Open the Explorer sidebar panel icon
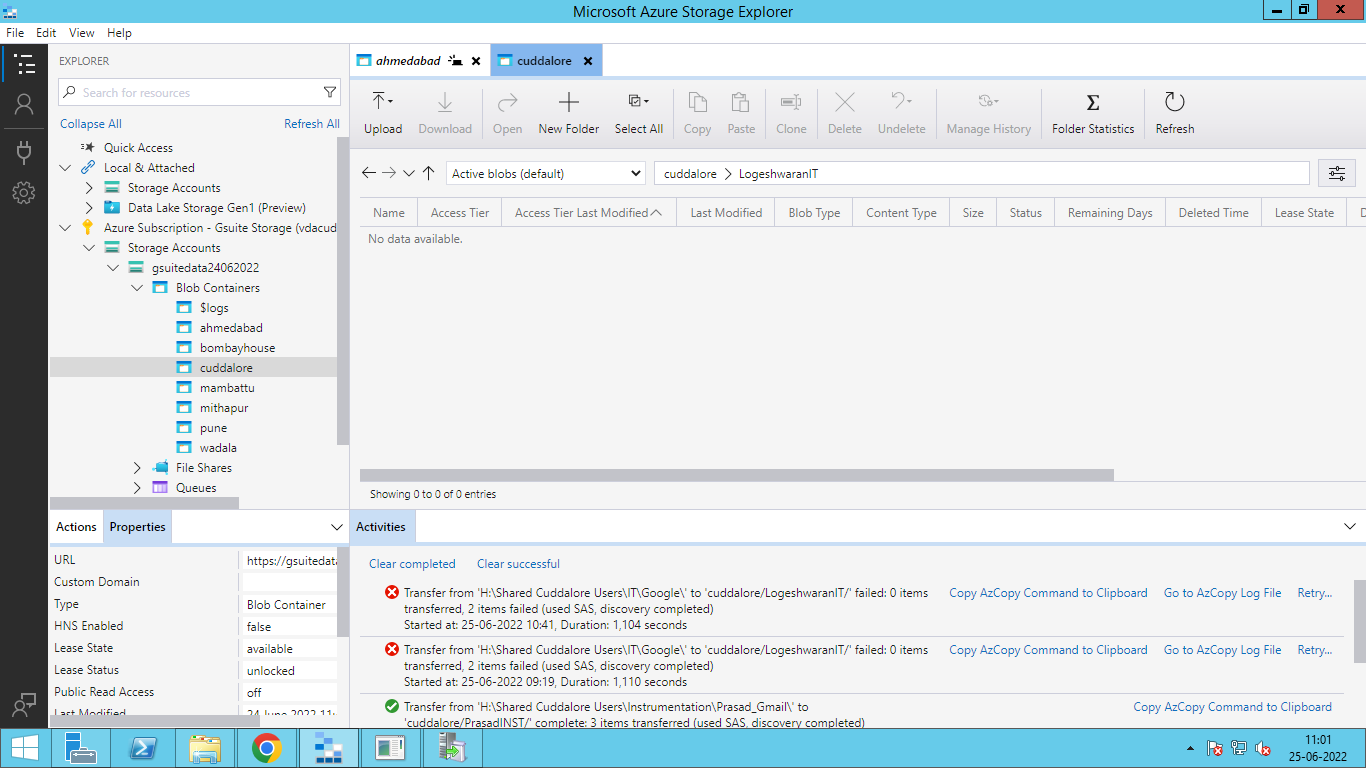Viewport: 1366px width, 768px height. tap(24, 64)
